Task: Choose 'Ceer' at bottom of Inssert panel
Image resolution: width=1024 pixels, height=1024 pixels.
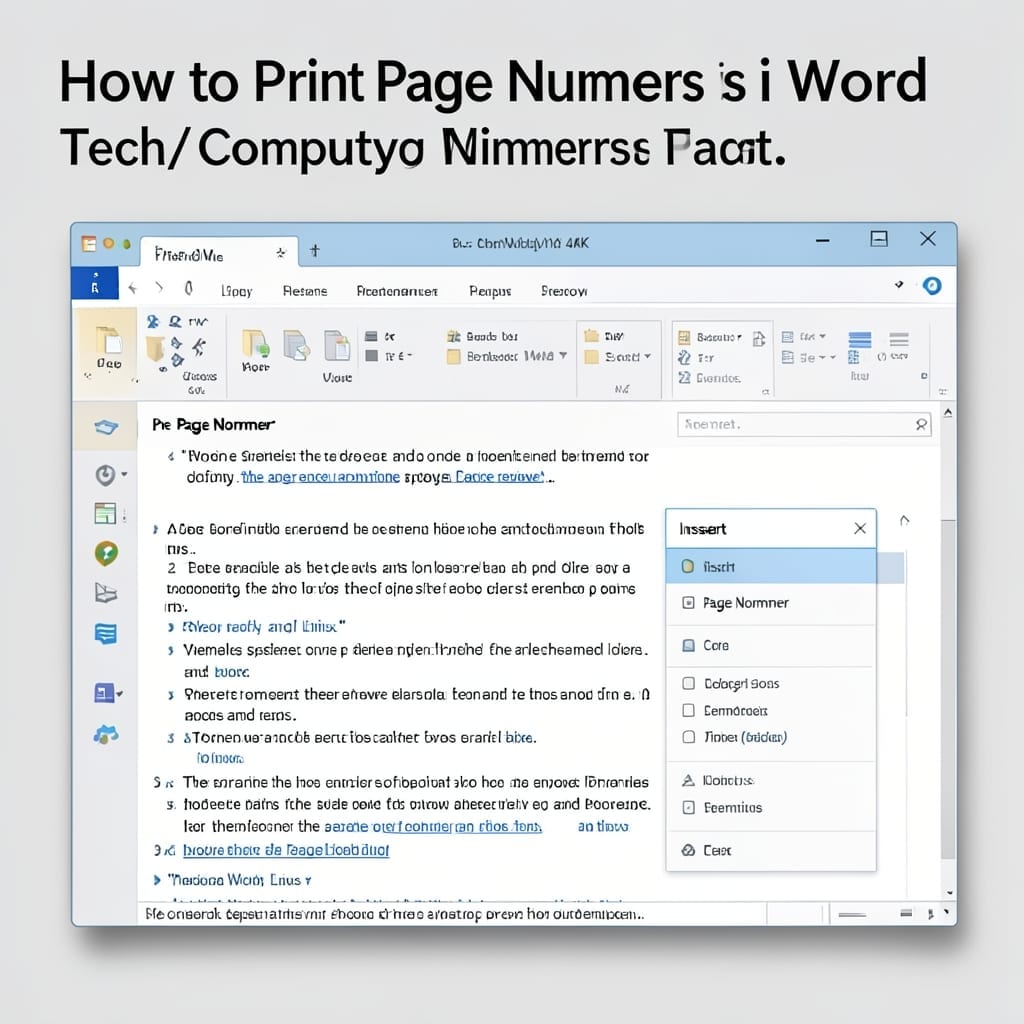Action: (x=771, y=850)
